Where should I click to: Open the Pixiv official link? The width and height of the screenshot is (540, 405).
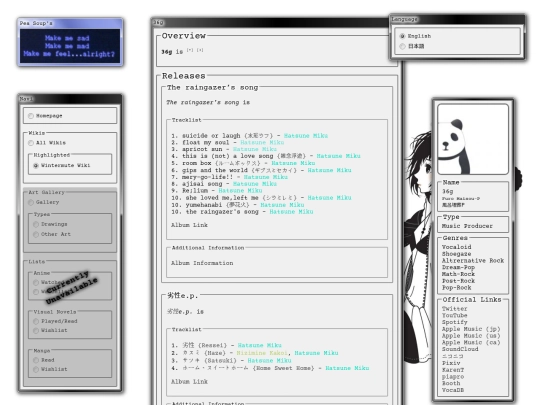click(451, 363)
